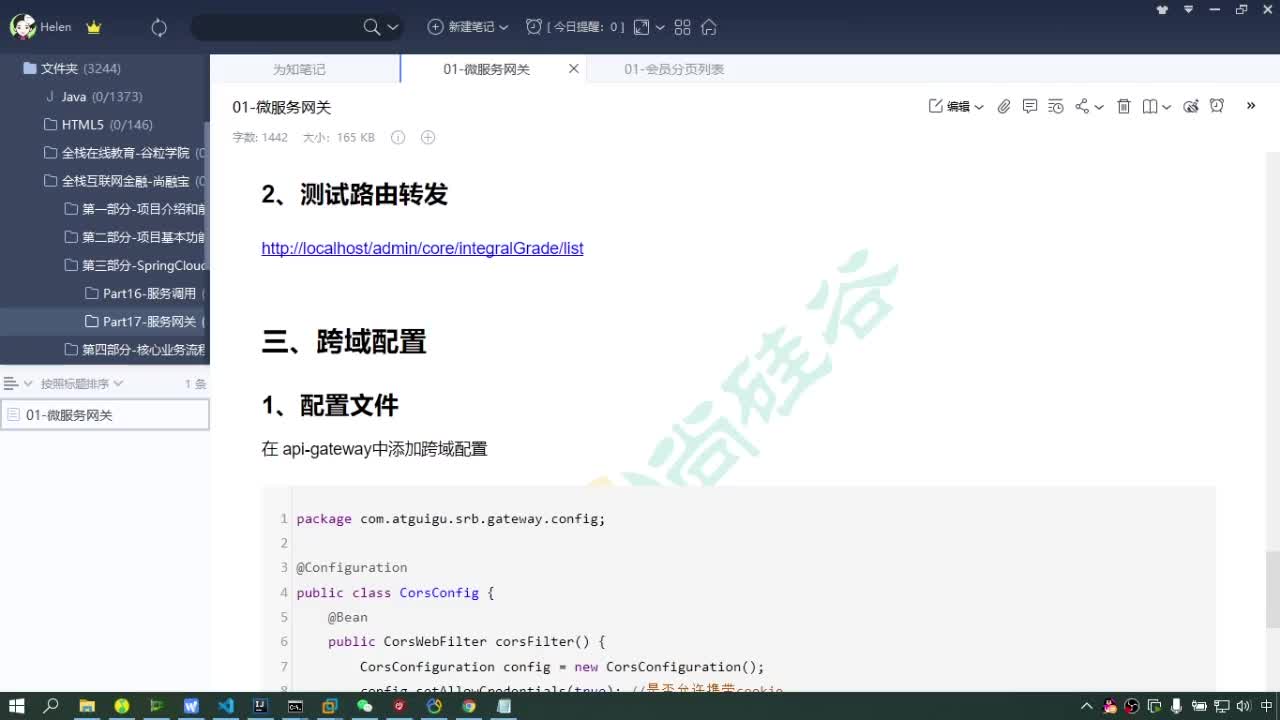The image size is (1280, 720).
Task: Open the Windows Start menu
Action: (x=17, y=706)
